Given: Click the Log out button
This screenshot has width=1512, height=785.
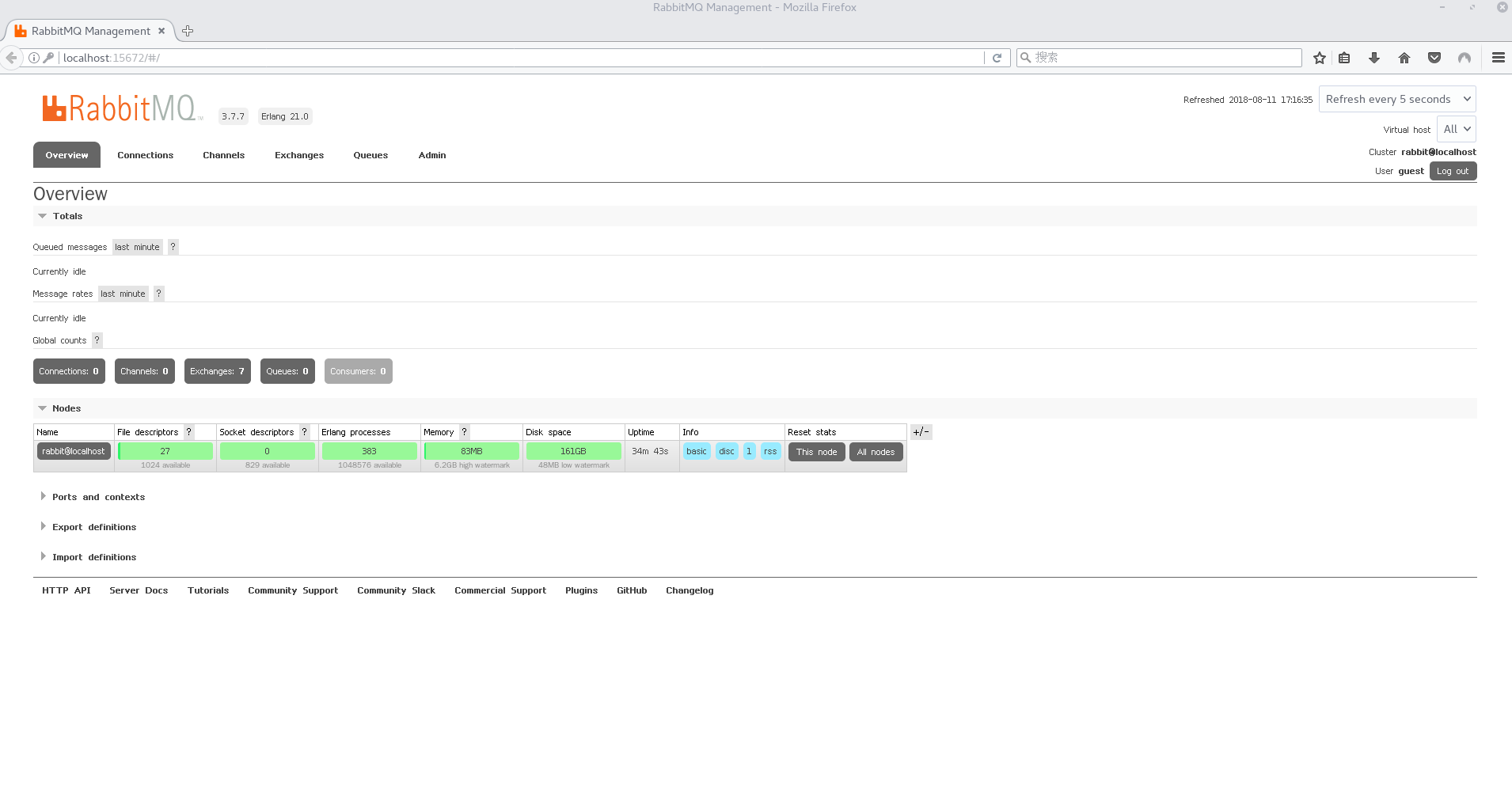Looking at the screenshot, I should 1453,171.
